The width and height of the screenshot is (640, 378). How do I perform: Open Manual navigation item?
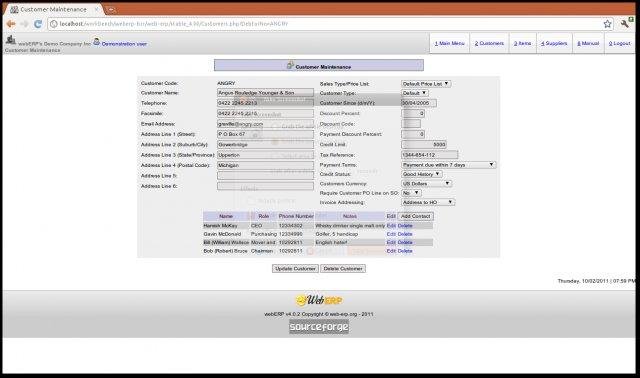click(588, 43)
